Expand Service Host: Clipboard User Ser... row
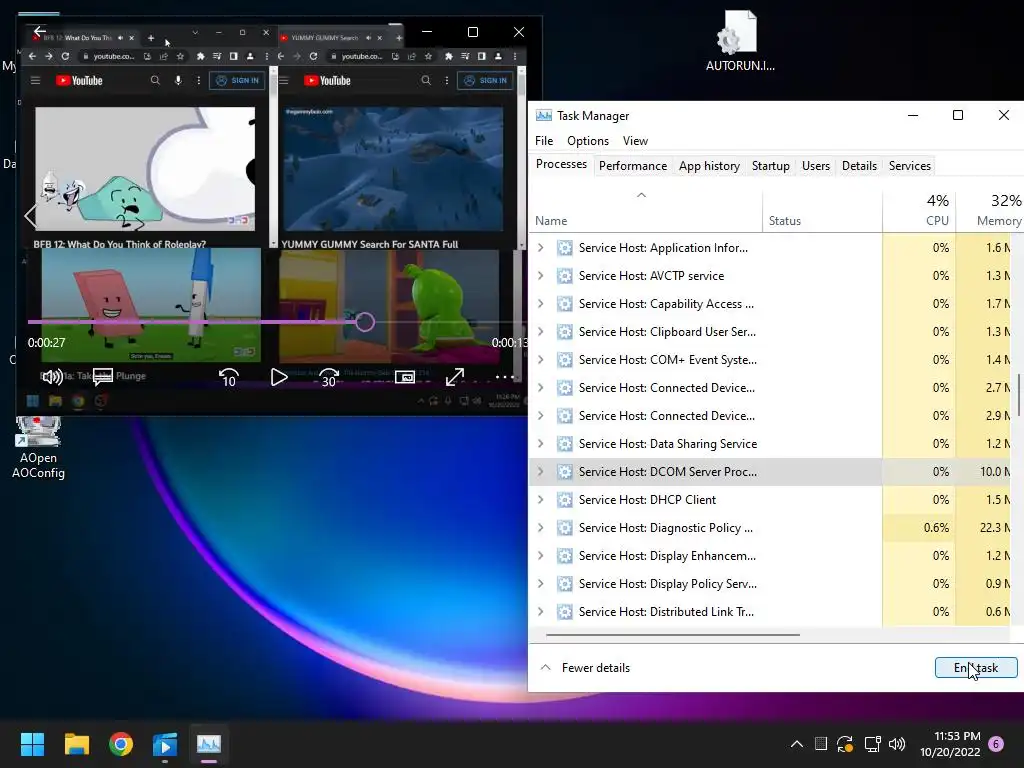This screenshot has height=768, width=1024. pos(541,332)
